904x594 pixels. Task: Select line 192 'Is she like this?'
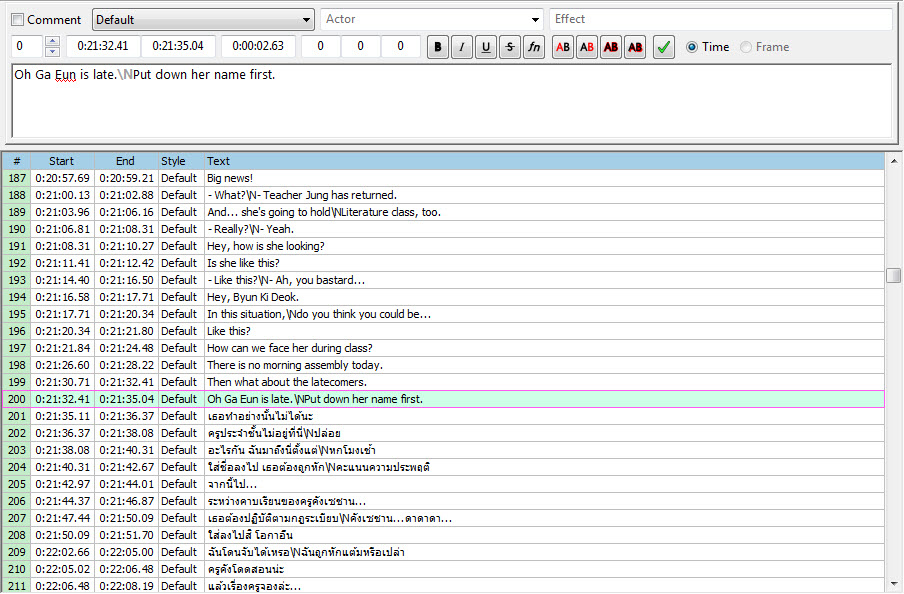443,263
